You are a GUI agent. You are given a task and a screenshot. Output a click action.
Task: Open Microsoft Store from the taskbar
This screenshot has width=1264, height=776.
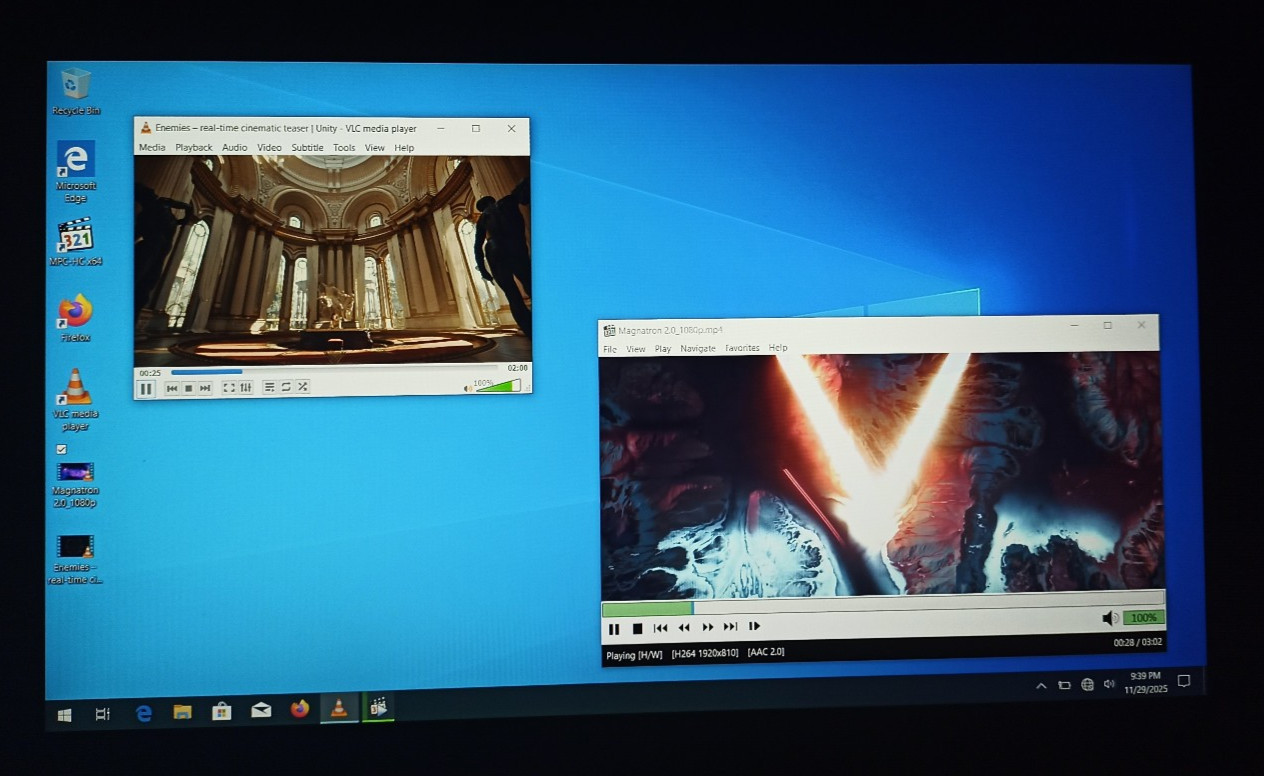click(222, 711)
